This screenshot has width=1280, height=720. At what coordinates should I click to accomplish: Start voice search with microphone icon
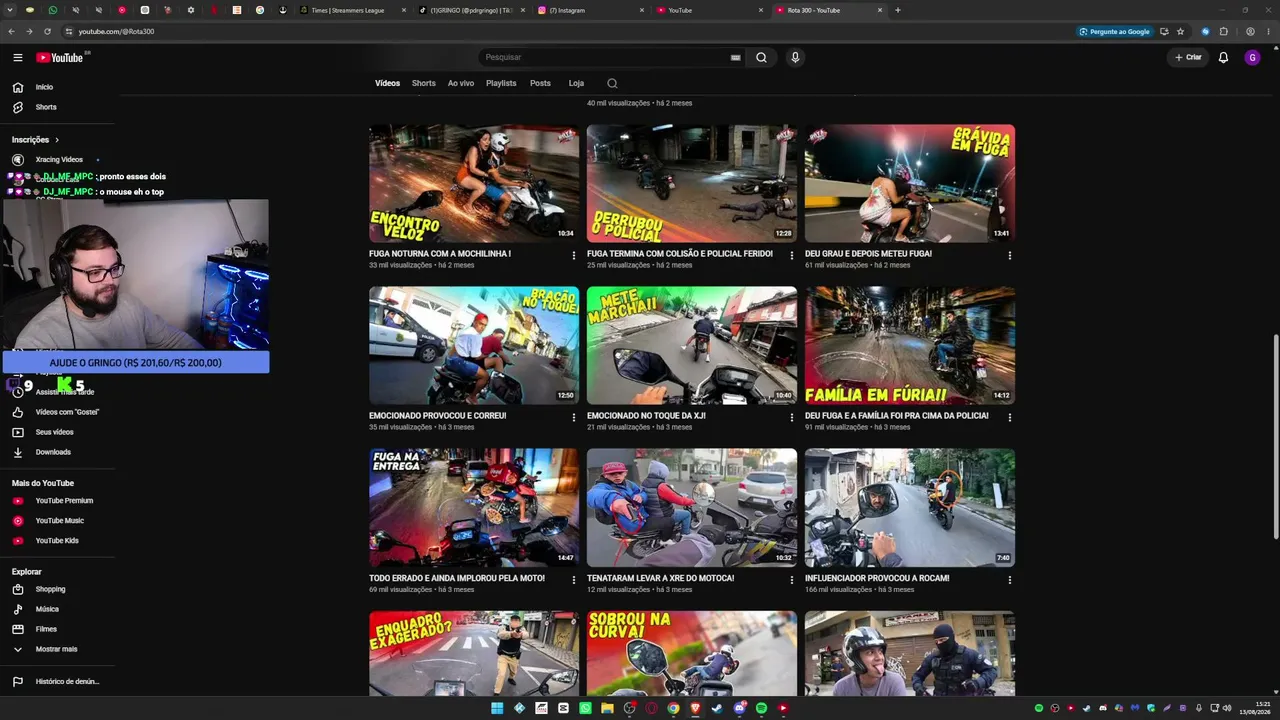(x=795, y=57)
